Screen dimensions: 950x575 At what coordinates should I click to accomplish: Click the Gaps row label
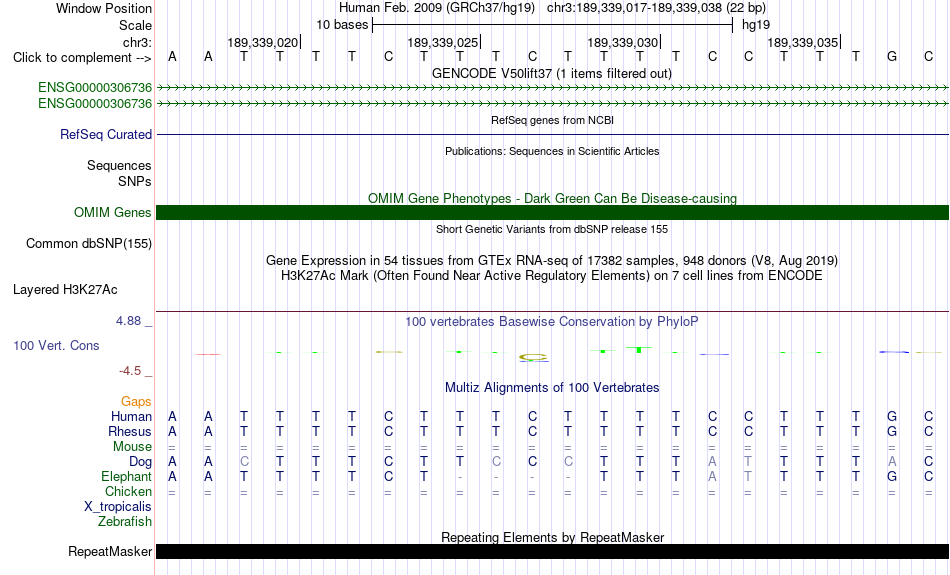click(x=136, y=402)
